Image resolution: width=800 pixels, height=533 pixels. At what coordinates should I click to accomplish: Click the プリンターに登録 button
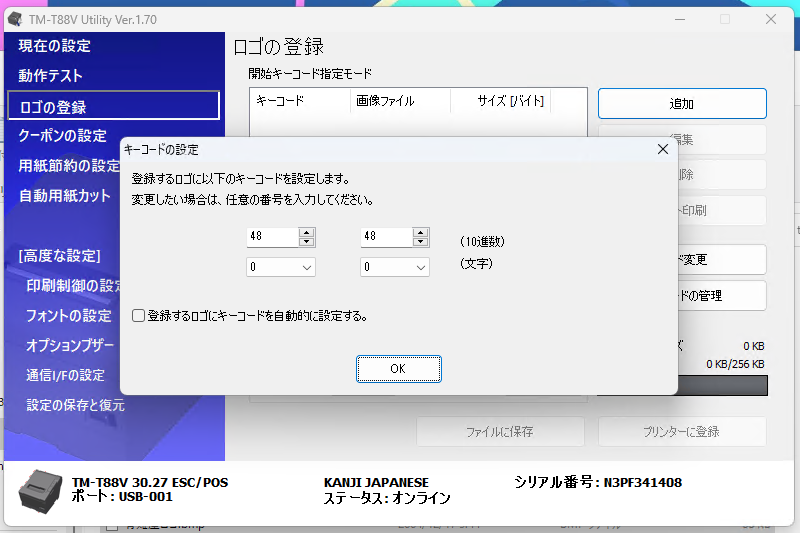click(x=682, y=432)
